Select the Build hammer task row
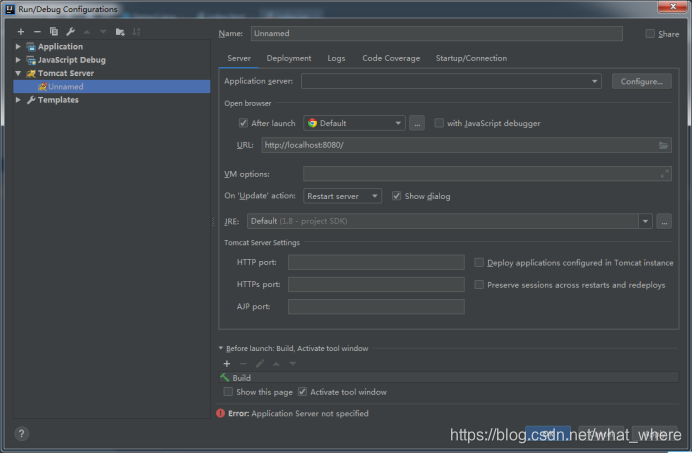The width and height of the screenshot is (692, 454). tap(449, 378)
